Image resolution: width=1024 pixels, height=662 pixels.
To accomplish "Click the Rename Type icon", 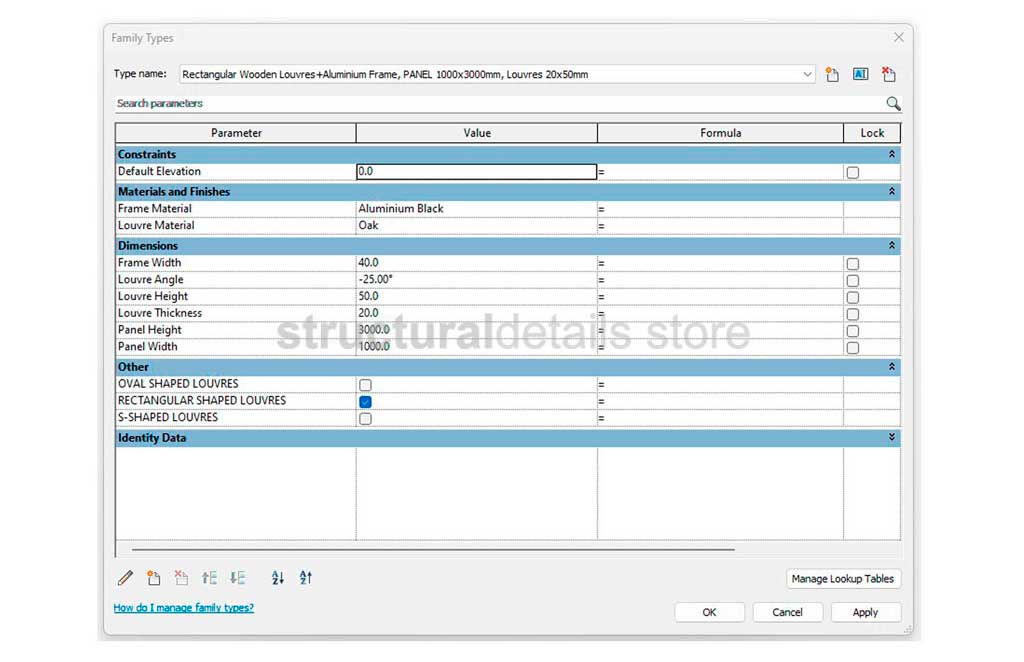I will [860, 75].
